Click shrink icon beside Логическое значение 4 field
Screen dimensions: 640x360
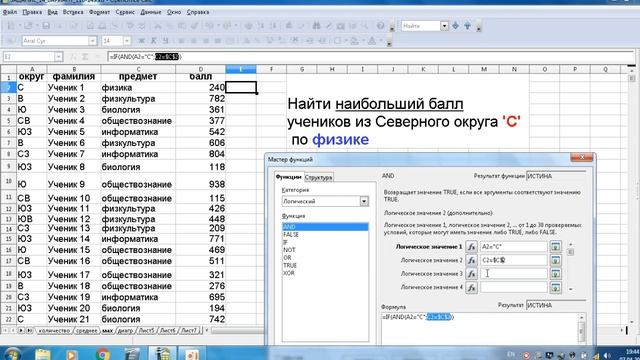coord(556,287)
